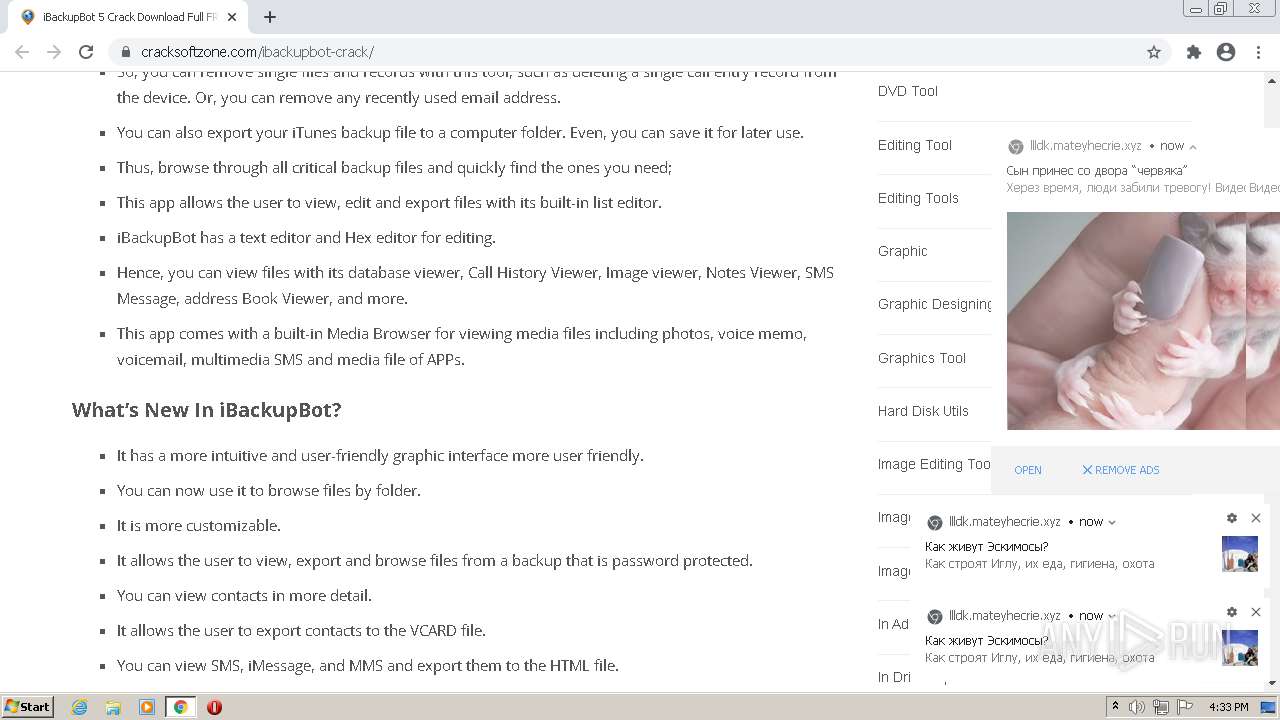The image size is (1280, 720).
Task: Click thumbnail on bottom Эскимосы notification
Action: pos(1240,648)
